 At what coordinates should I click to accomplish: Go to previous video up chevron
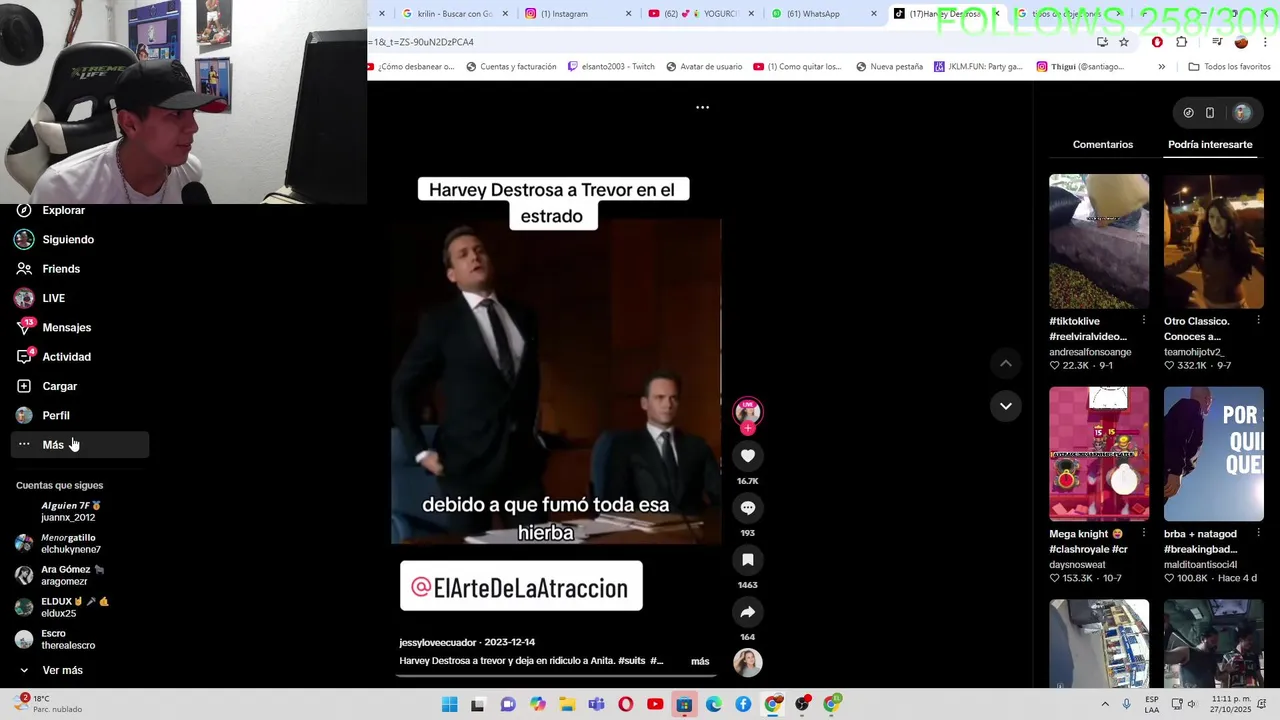point(1005,364)
